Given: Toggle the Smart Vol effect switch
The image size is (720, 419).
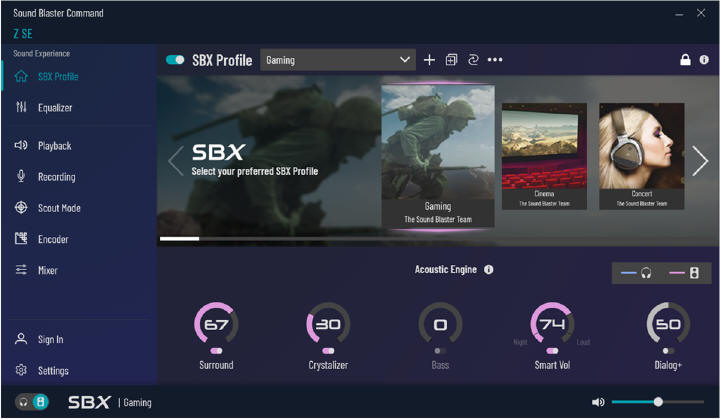Looking at the screenshot, I should (552, 351).
